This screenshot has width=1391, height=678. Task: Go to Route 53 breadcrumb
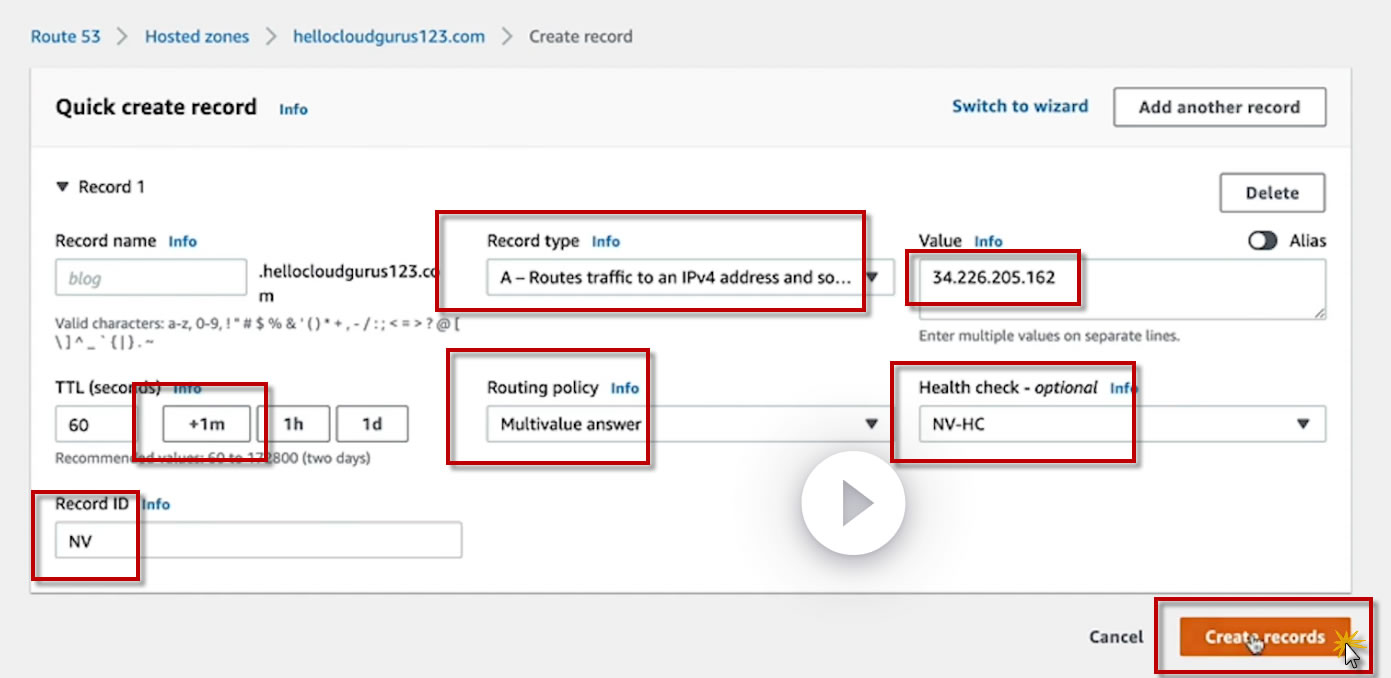[66, 36]
